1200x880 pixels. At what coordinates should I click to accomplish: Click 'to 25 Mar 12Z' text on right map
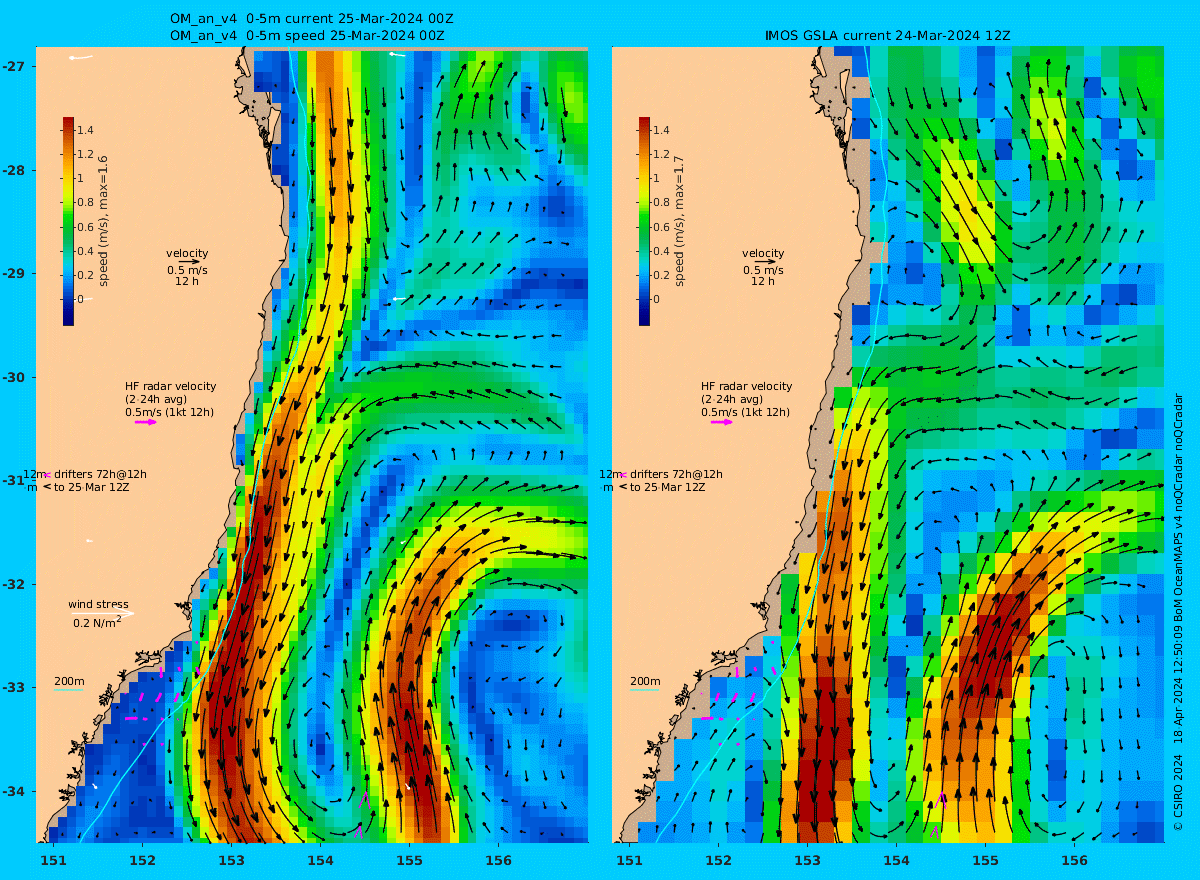coord(667,487)
